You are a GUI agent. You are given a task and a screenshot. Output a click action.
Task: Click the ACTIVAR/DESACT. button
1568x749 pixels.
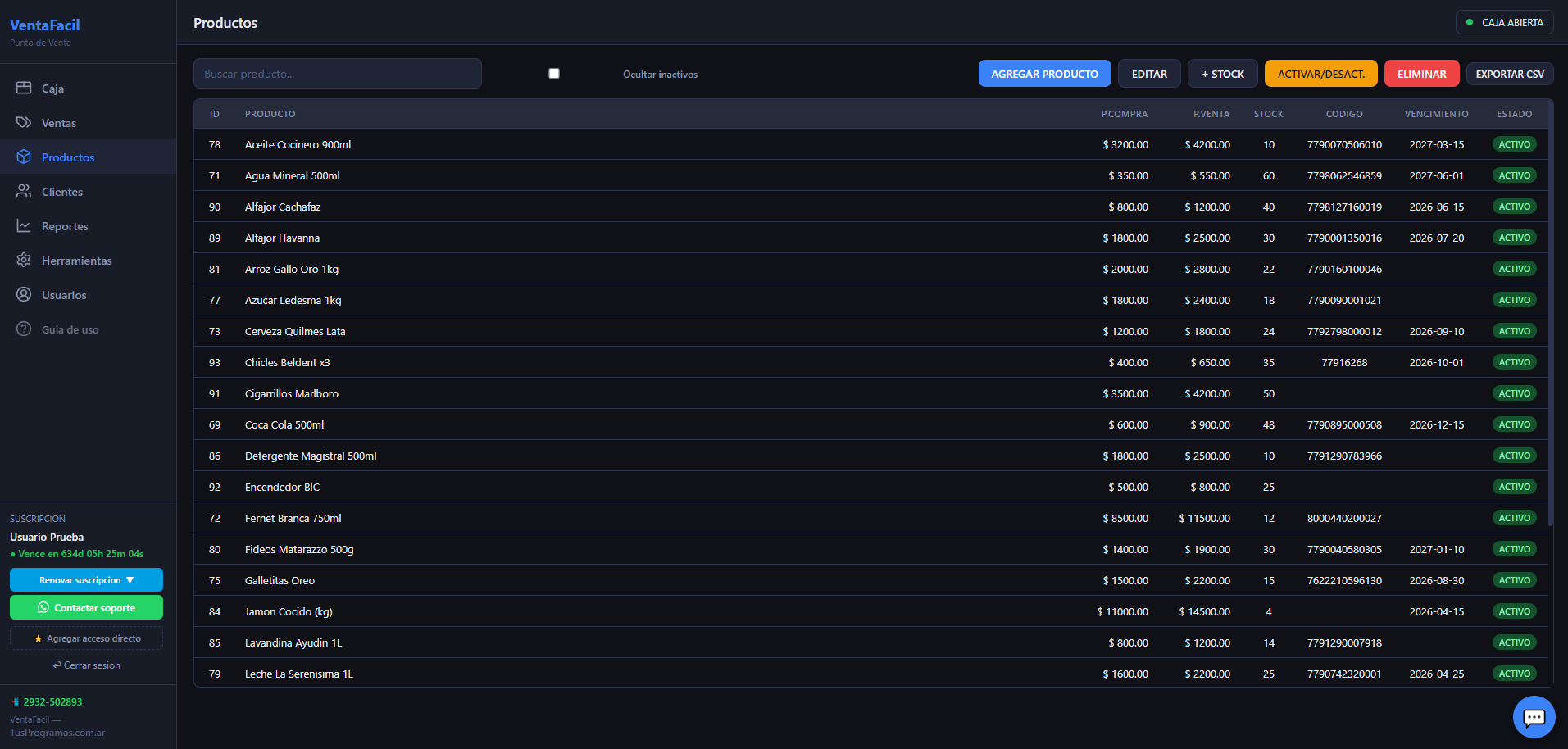(x=1320, y=74)
